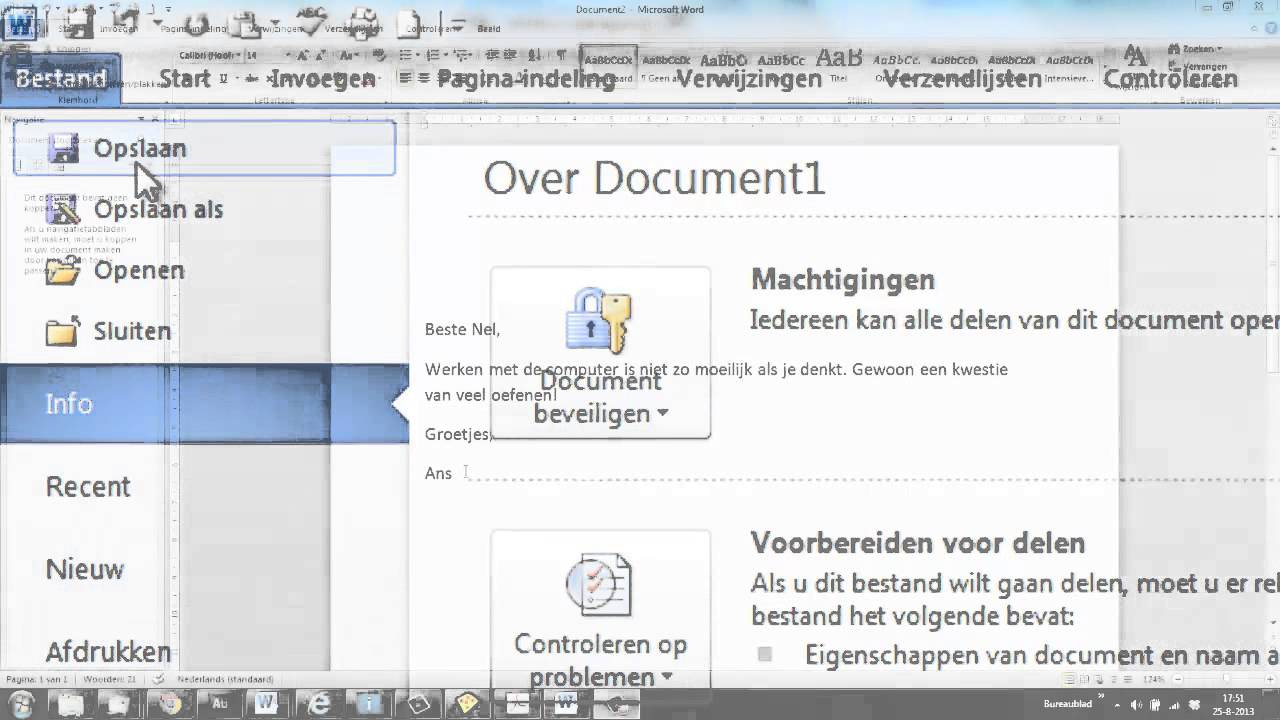Click the Machtigingen heading
Viewport: 1280px width, 720px height.
click(x=843, y=280)
